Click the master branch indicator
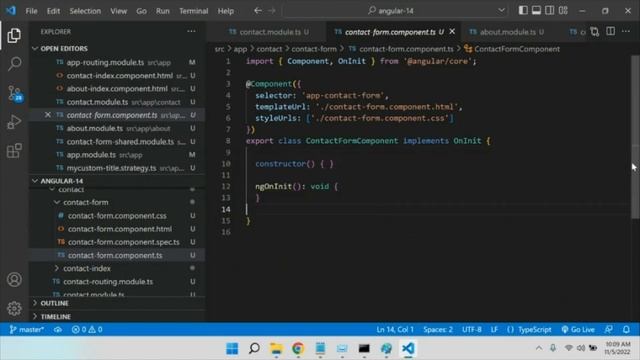This screenshot has width=640, height=360. [x=27, y=329]
